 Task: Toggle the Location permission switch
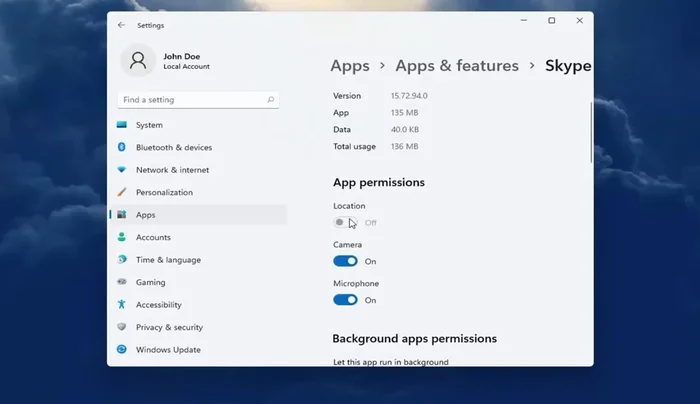[345, 222]
